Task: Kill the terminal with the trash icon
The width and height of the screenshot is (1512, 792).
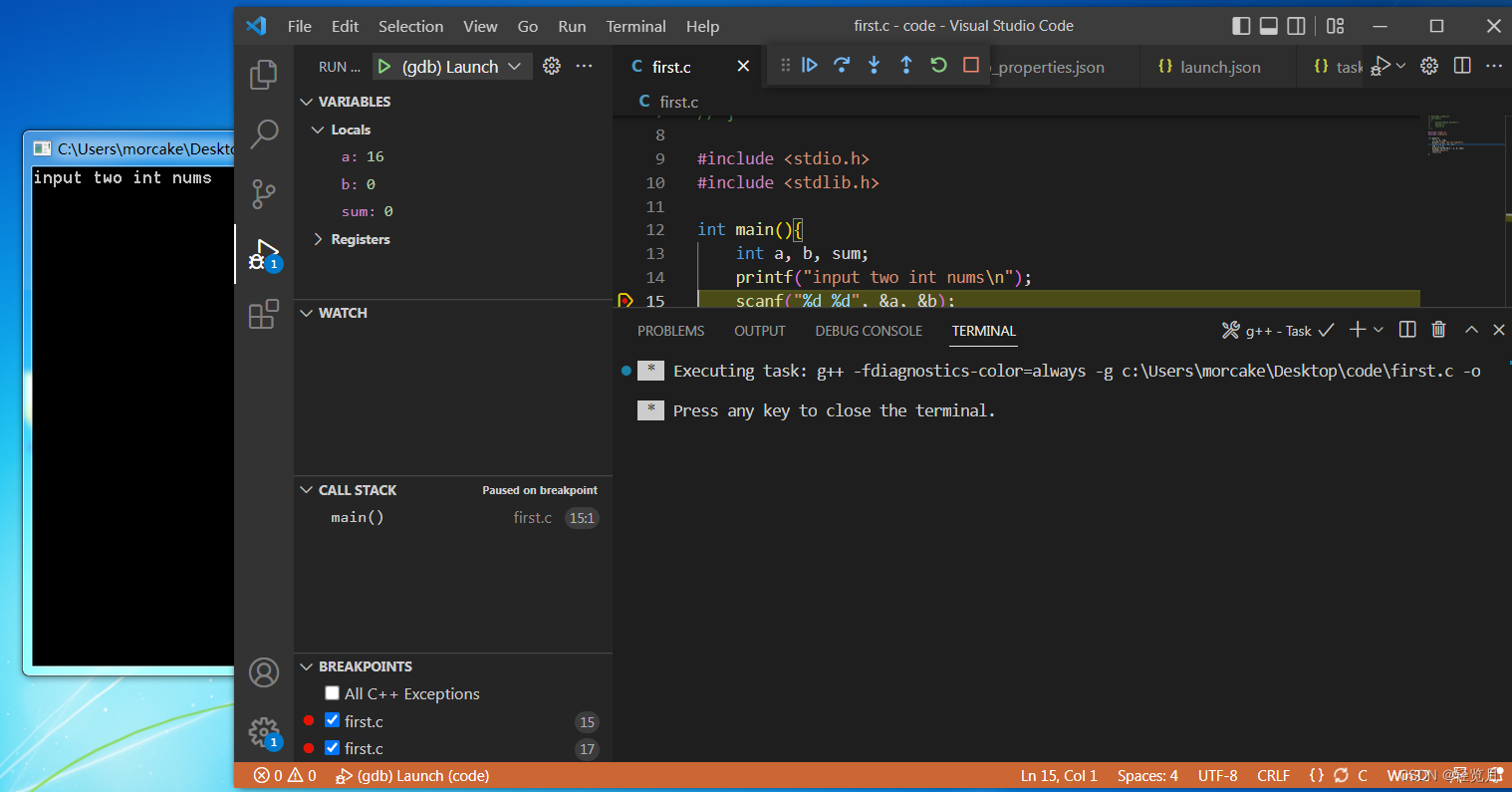Action: [x=1438, y=329]
